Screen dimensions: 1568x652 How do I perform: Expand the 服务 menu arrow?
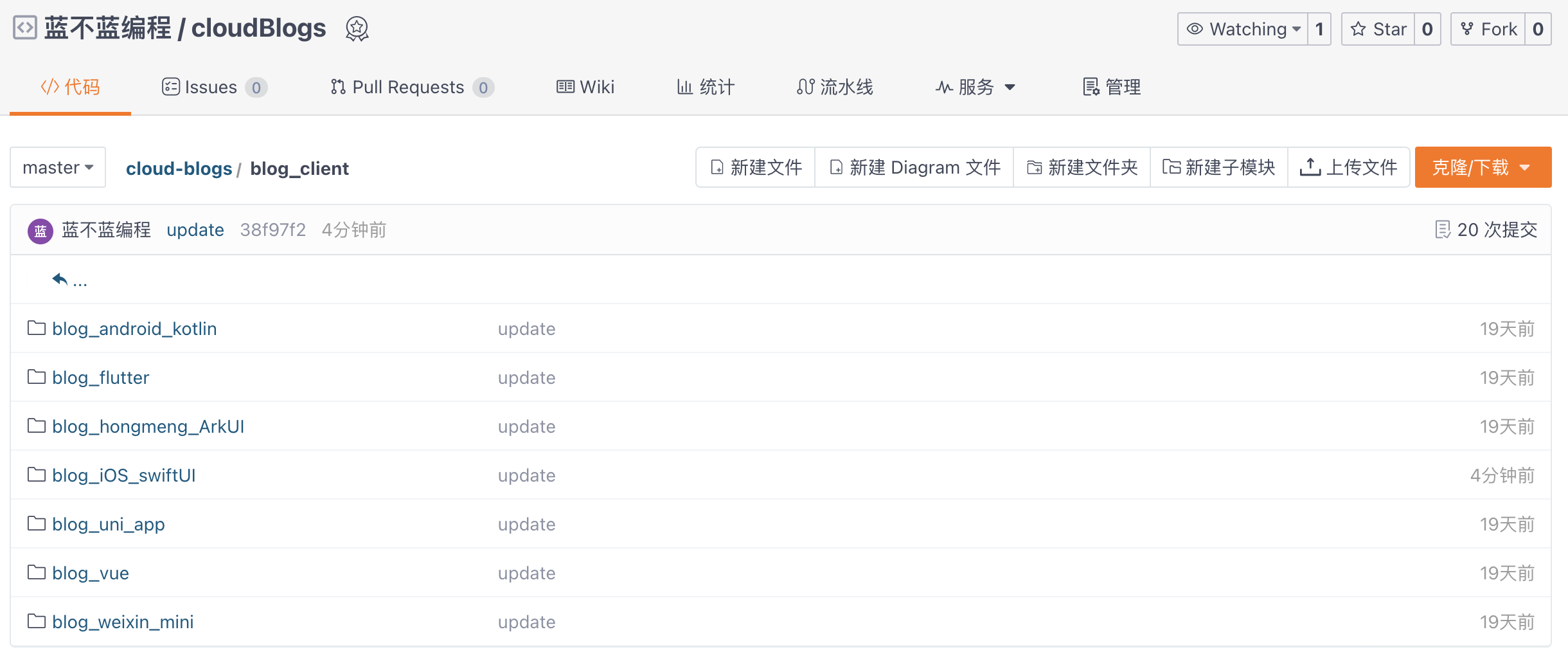click(x=1009, y=87)
